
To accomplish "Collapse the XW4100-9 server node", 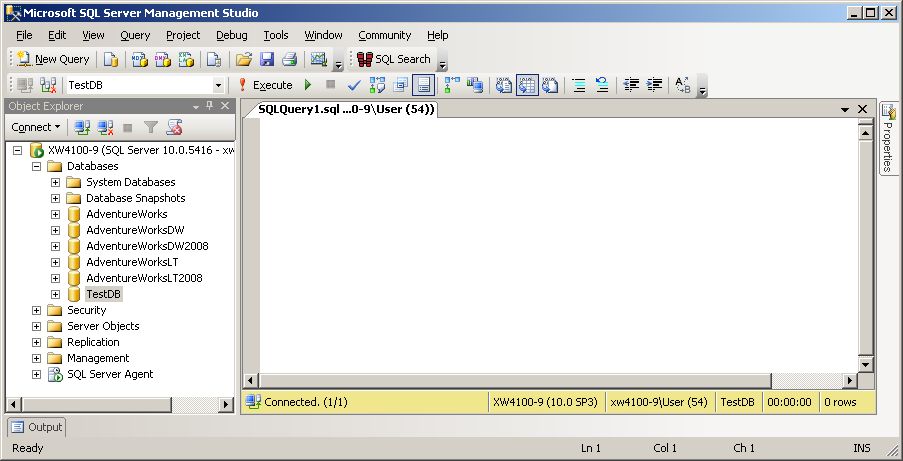I will click(x=17, y=150).
